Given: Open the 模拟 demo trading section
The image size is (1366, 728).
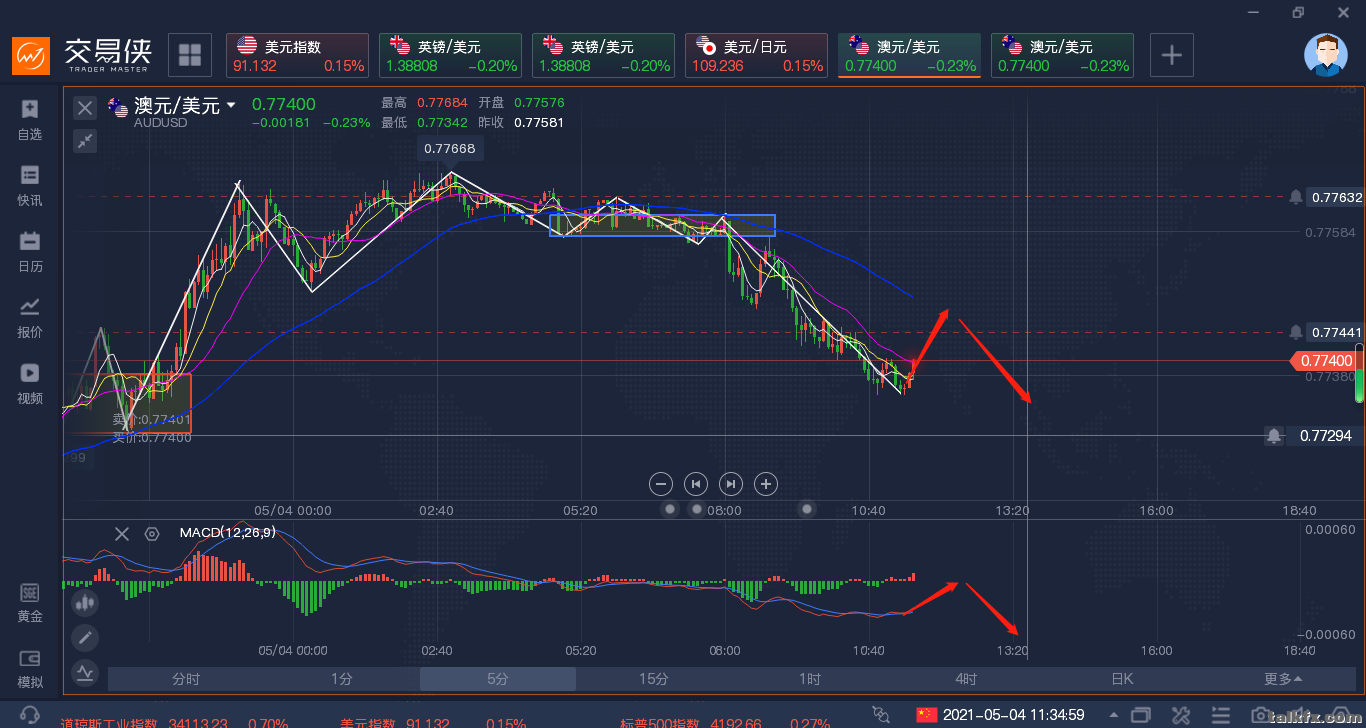Looking at the screenshot, I should [30, 669].
